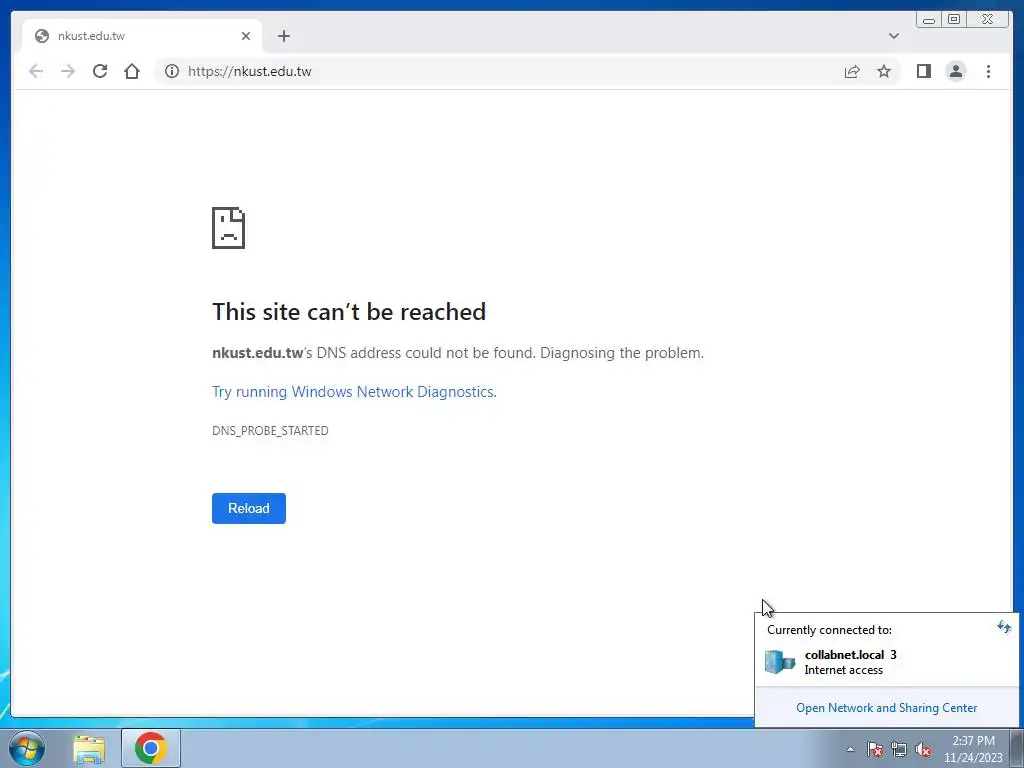Click the Show desktop strip
Screen dimensions: 1024x768
tap(1017, 748)
